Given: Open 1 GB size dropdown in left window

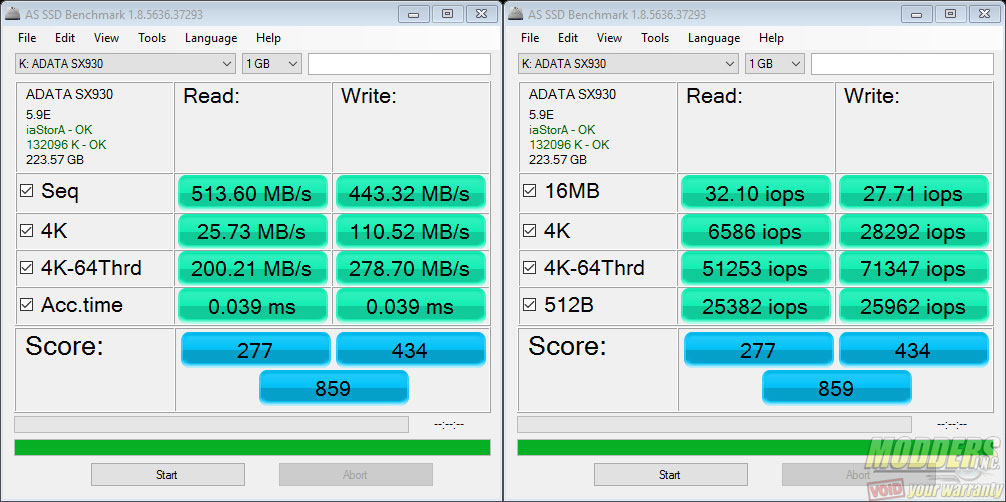Looking at the screenshot, I should click(x=271, y=64).
